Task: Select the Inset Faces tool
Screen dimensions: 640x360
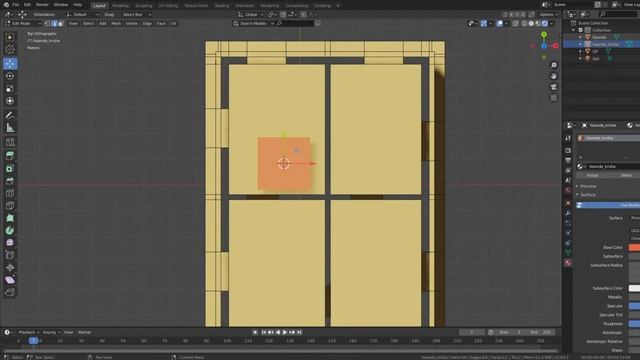Action: pyautogui.click(x=10, y=168)
